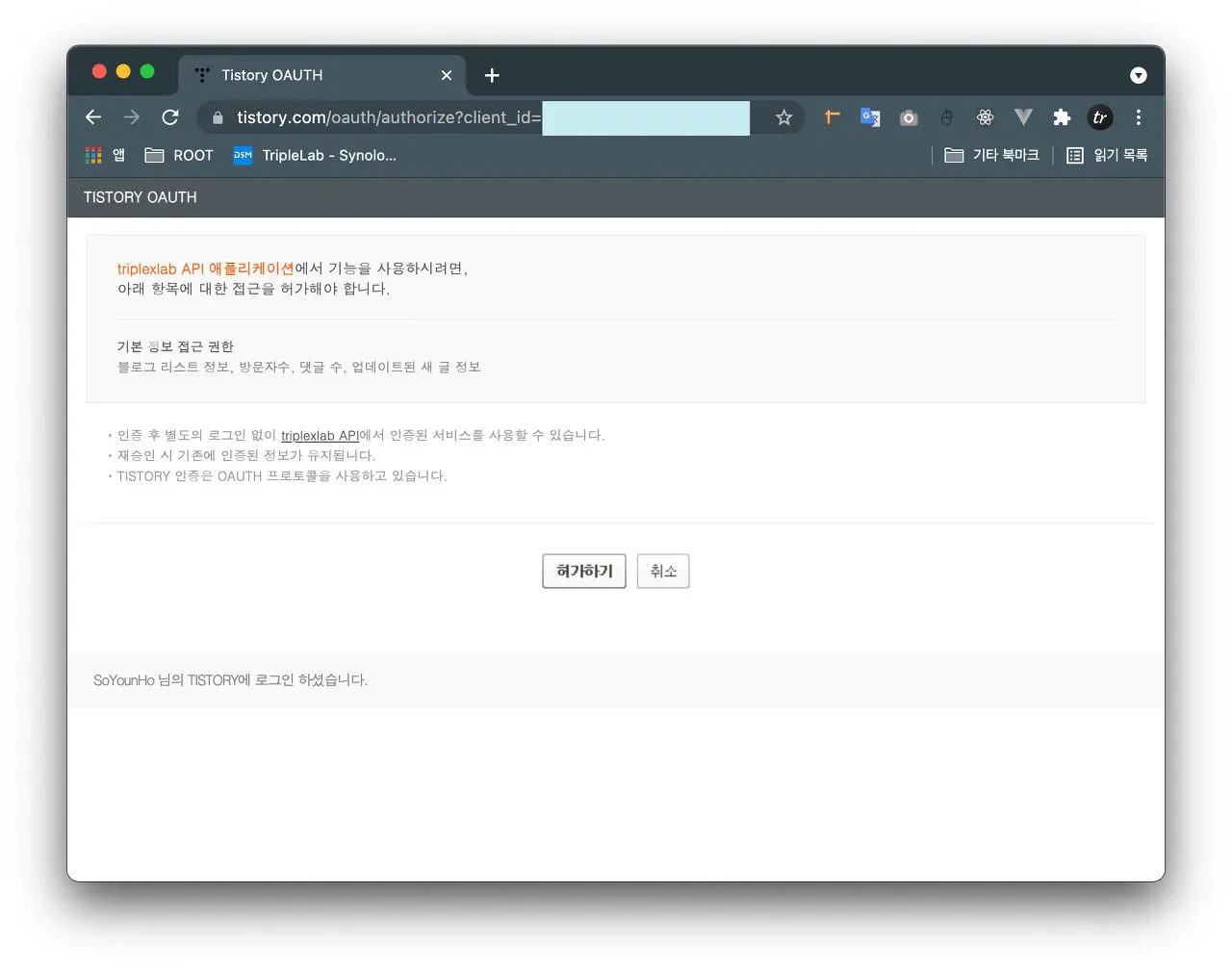Select the Tistory OAUTH tab
This screenshot has width=1232, height=970.
(x=322, y=75)
